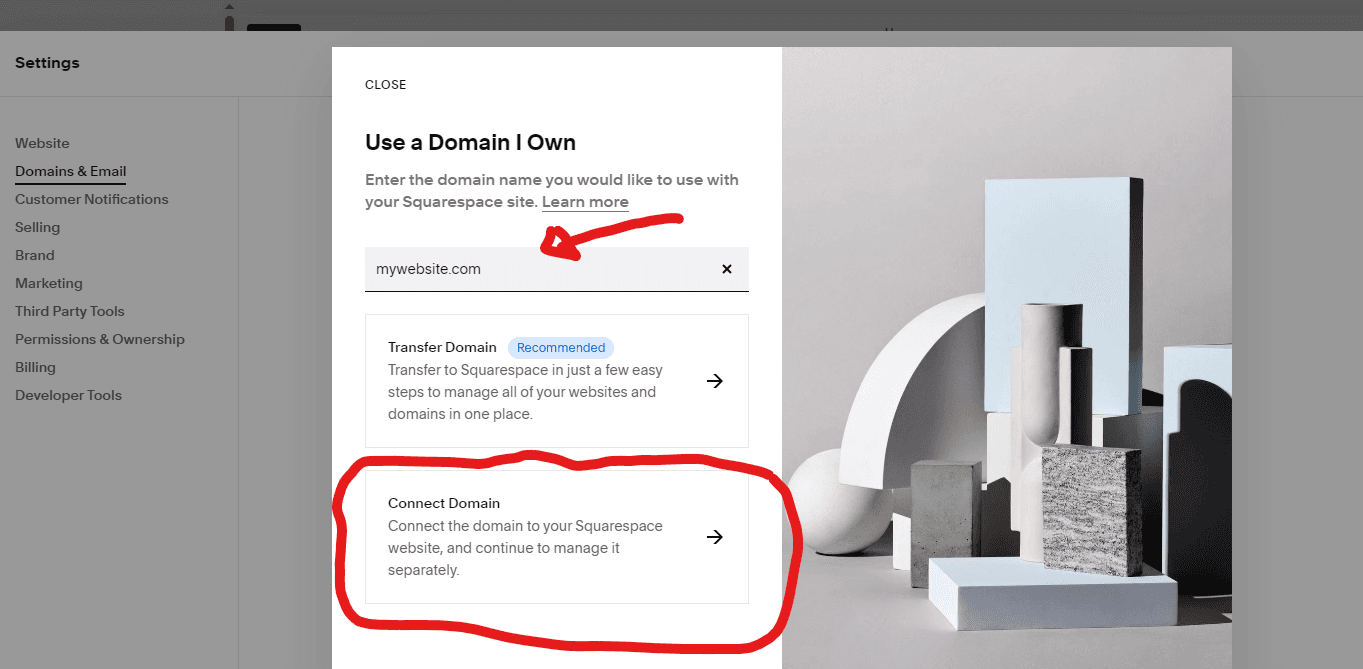Screen dimensions: 1363x669
Task: Dismiss the dialog with CLOSE
Action: (x=385, y=85)
